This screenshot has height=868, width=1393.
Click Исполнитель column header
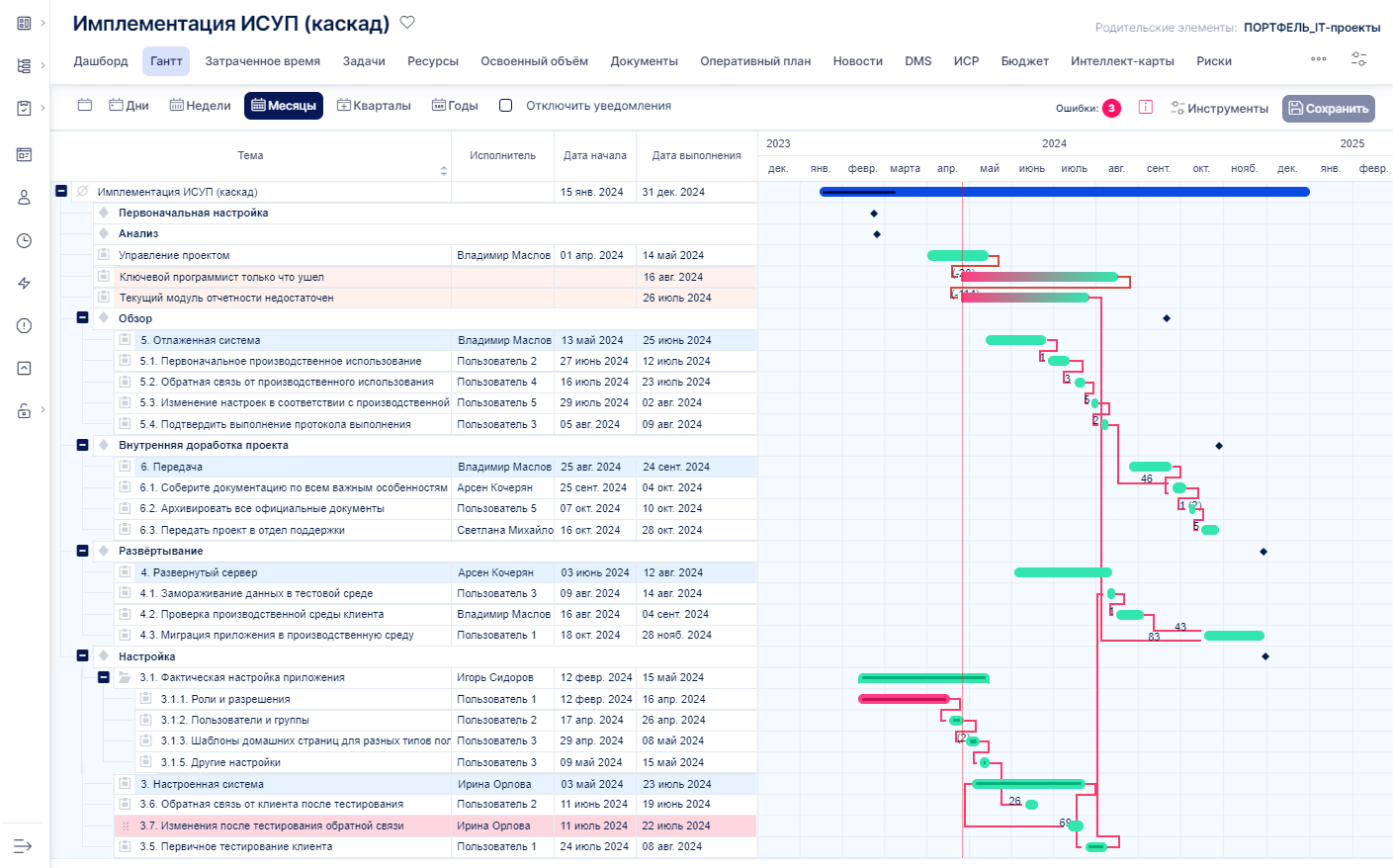point(502,155)
